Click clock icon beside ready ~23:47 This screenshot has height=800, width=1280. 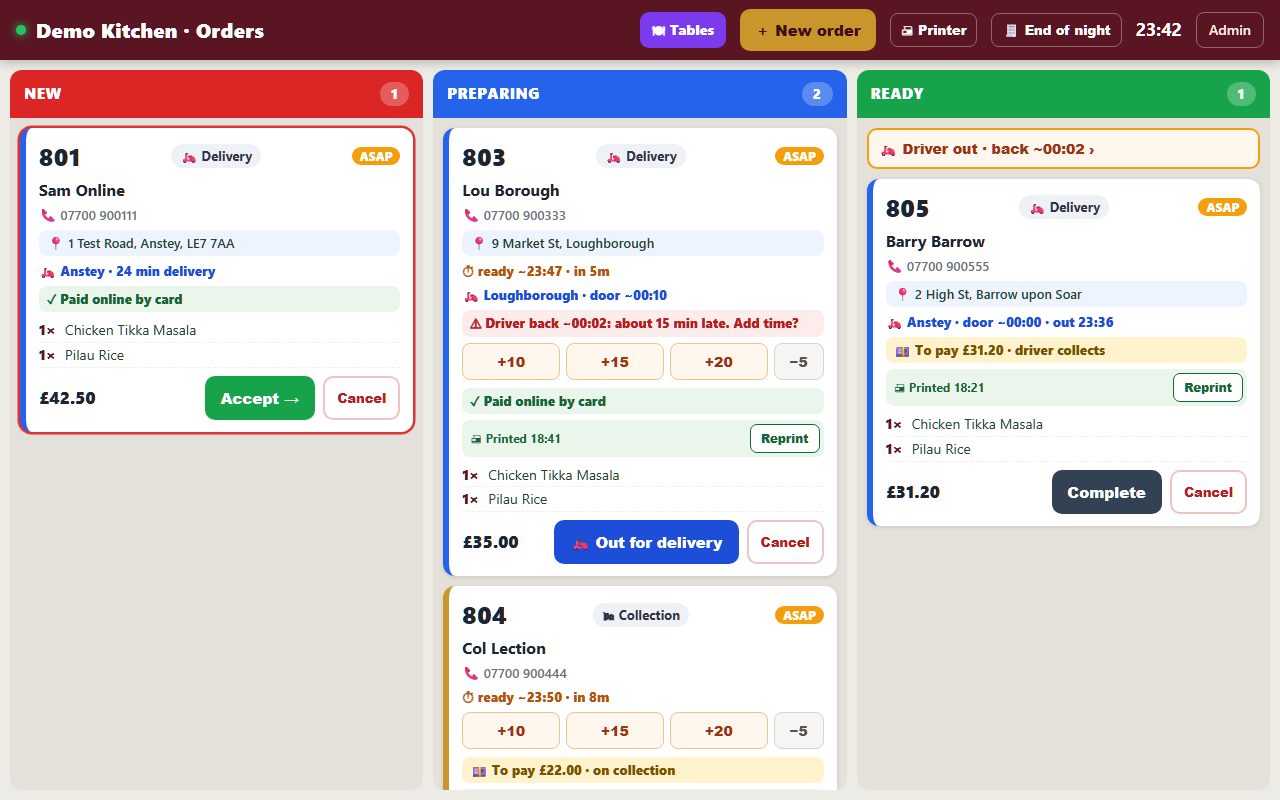click(x=468, y=271)
